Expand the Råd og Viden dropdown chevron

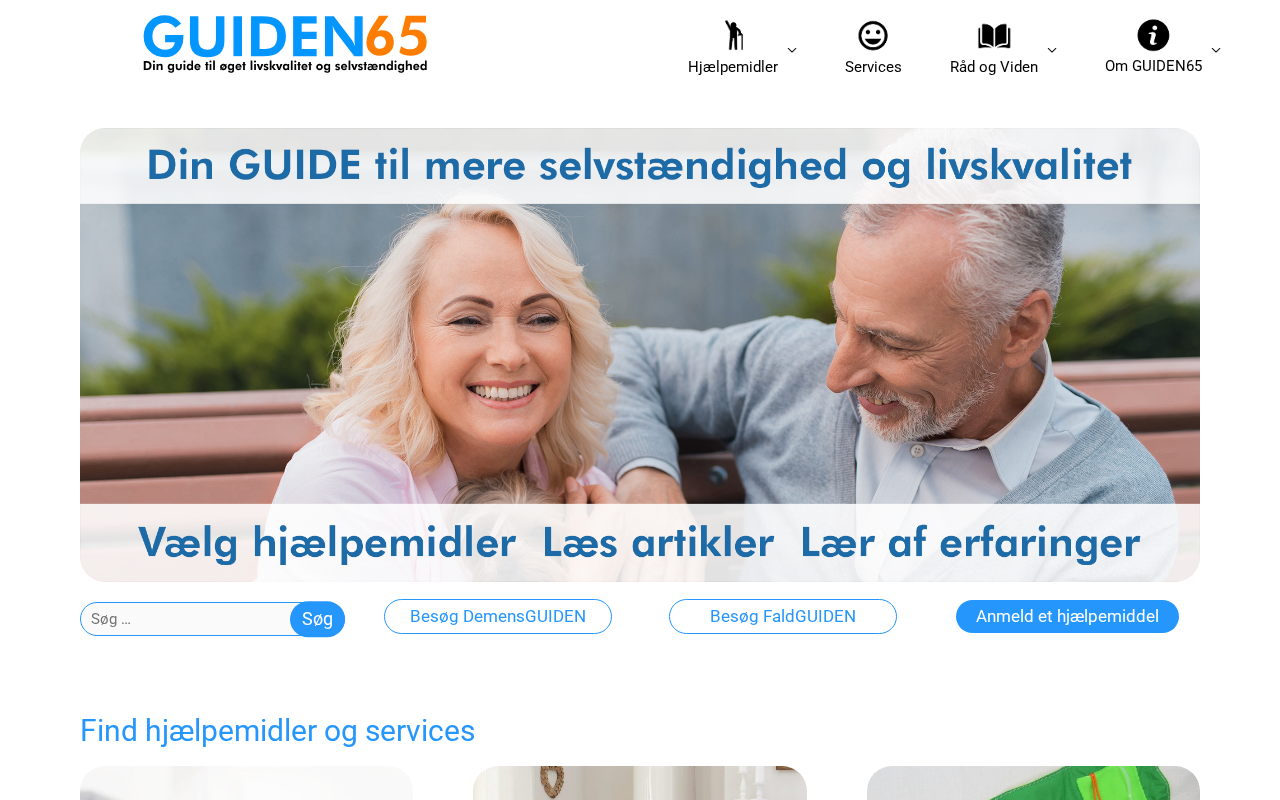click(1052, 50)
